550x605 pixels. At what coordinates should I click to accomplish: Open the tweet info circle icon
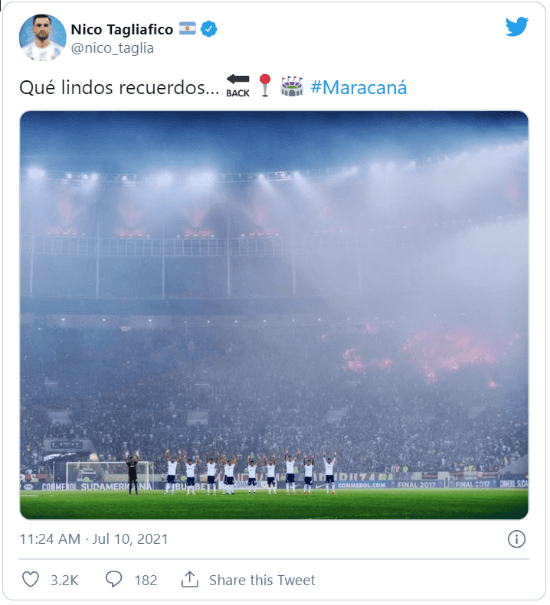516,539
